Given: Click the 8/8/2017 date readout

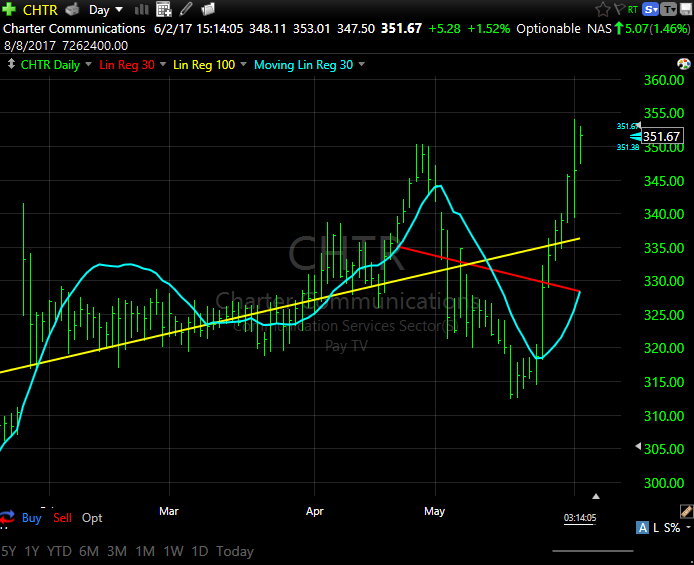Looking at the screenshot, I should pyautogui.click(x=30, y=46).
